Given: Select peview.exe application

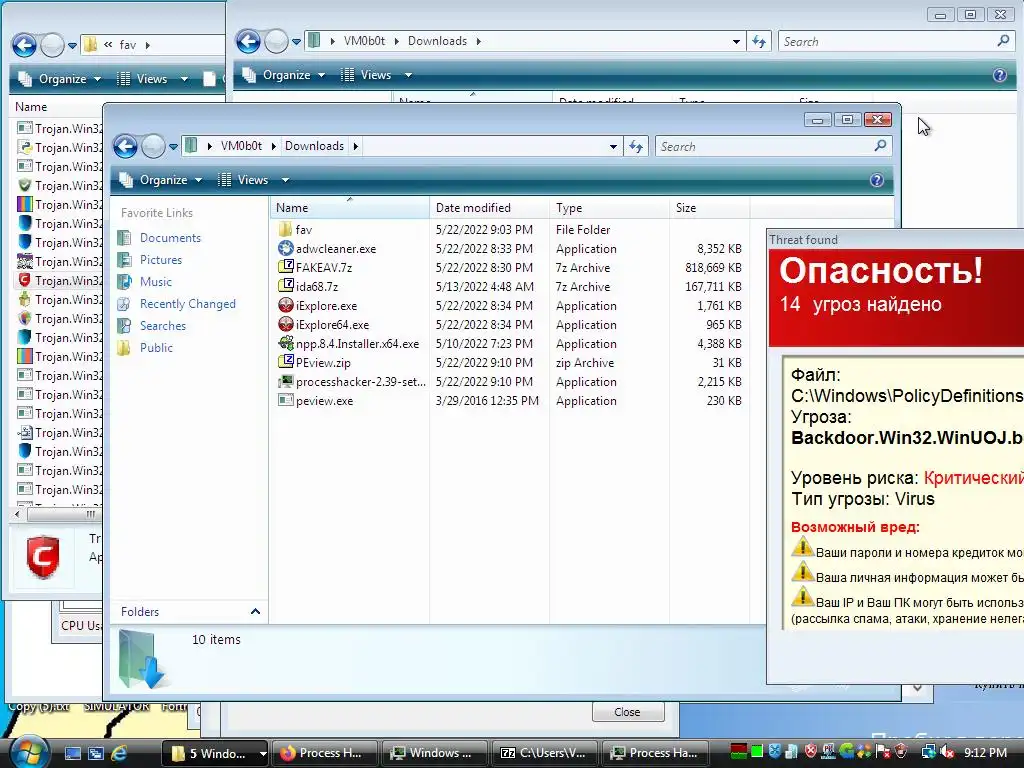Looking at the screenshot, I should (x=324, y=400).
